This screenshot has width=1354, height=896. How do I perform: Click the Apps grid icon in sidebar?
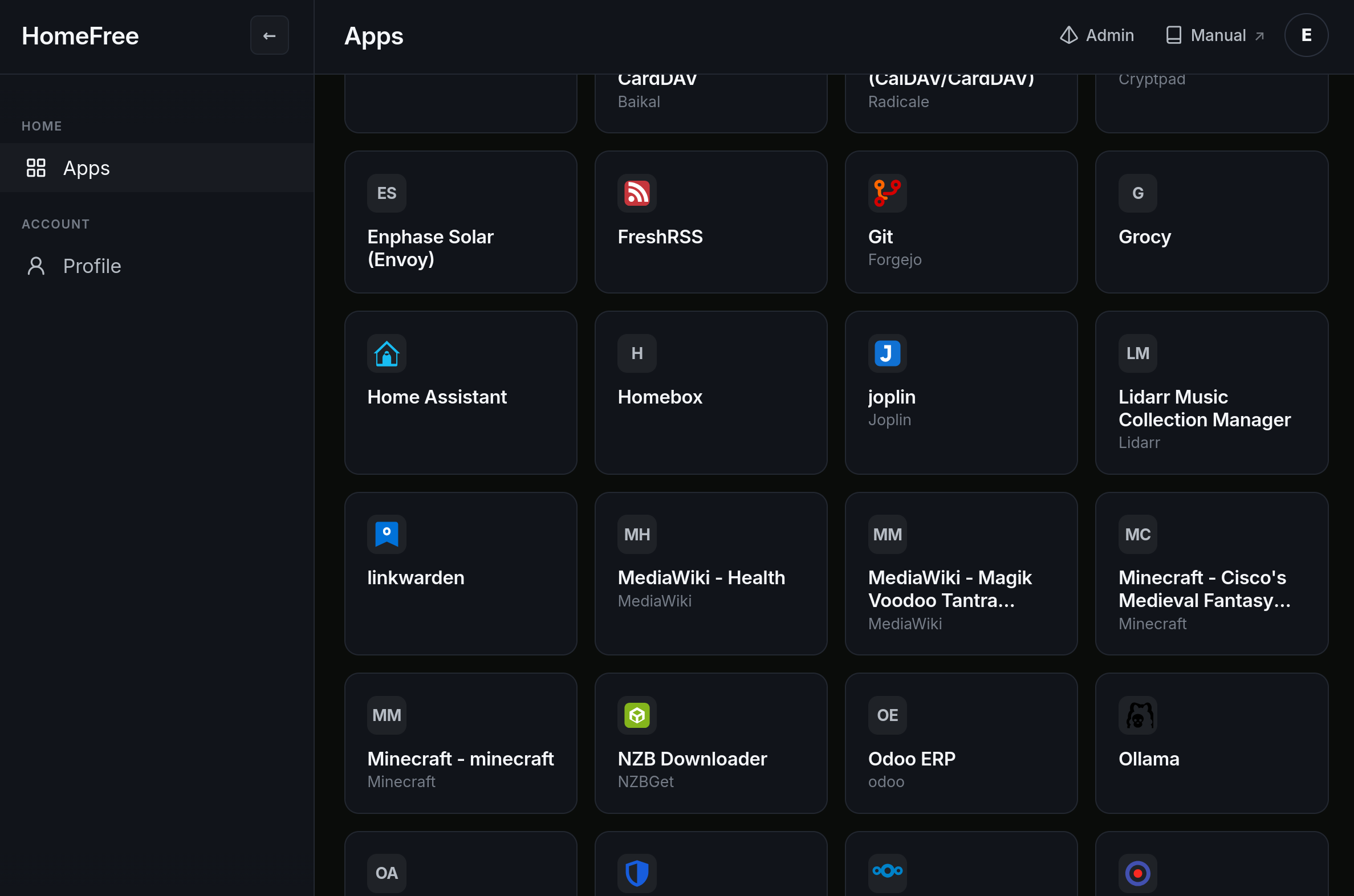pyautogui.click(x=36, y=168)
